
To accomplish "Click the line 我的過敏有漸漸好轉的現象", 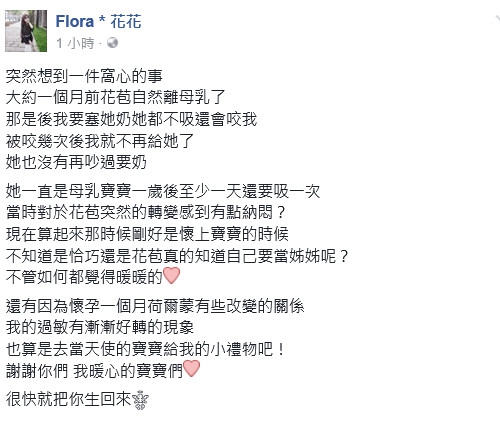I will point(100,328).
